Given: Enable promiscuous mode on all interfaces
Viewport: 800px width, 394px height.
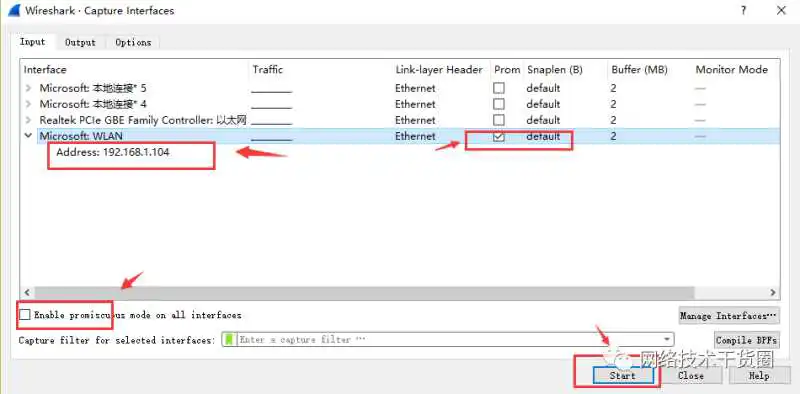Looking at the screenshot, I should click(24, 315).
